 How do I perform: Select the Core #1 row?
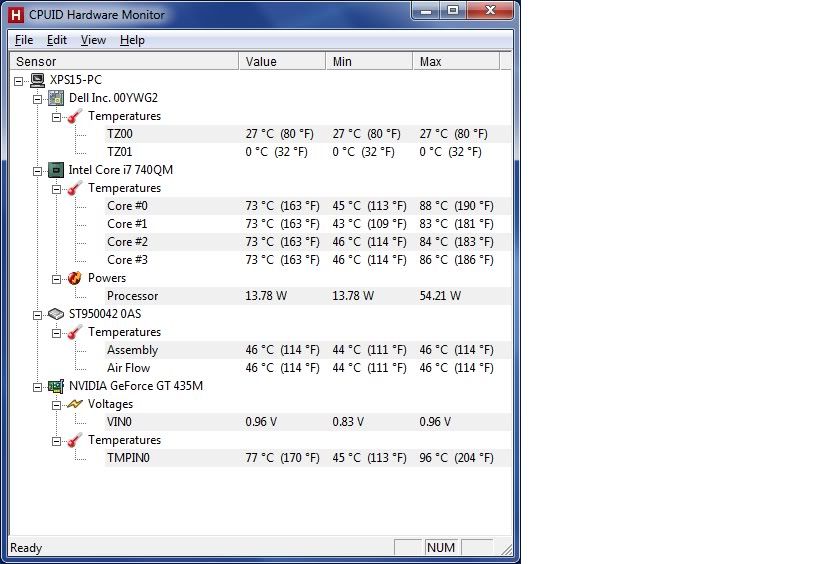[308, 224]
